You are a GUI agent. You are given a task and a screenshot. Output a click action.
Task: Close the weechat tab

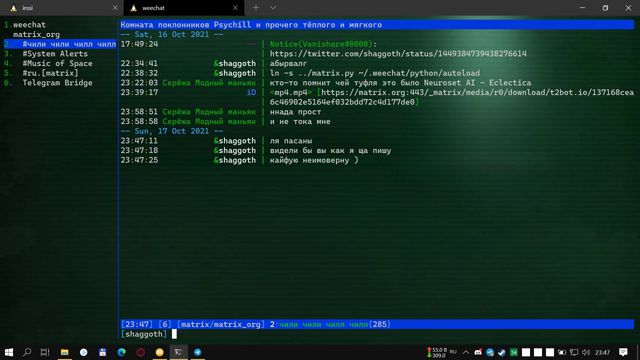click(235, 8)
